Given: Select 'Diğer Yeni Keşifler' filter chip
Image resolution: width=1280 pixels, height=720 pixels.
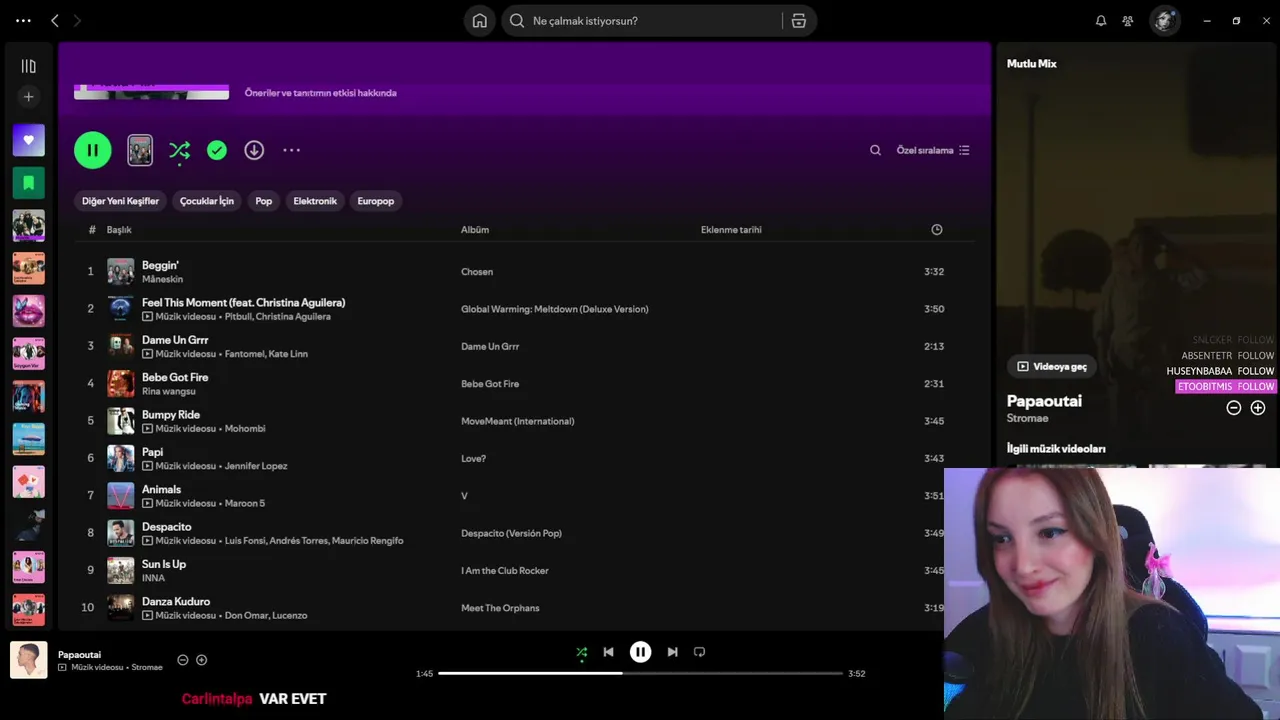Looking at the screenshot, I should 120,201.
